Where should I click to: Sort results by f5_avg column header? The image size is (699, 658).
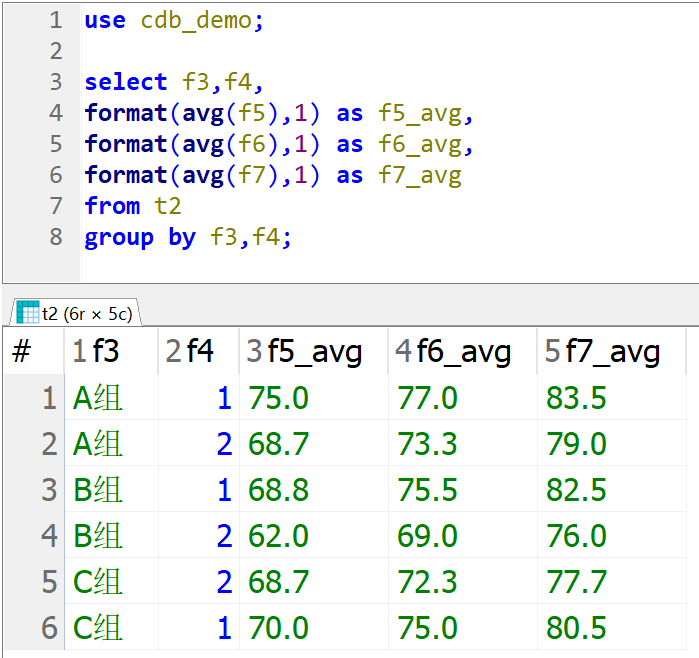click(x=314, y=351)
